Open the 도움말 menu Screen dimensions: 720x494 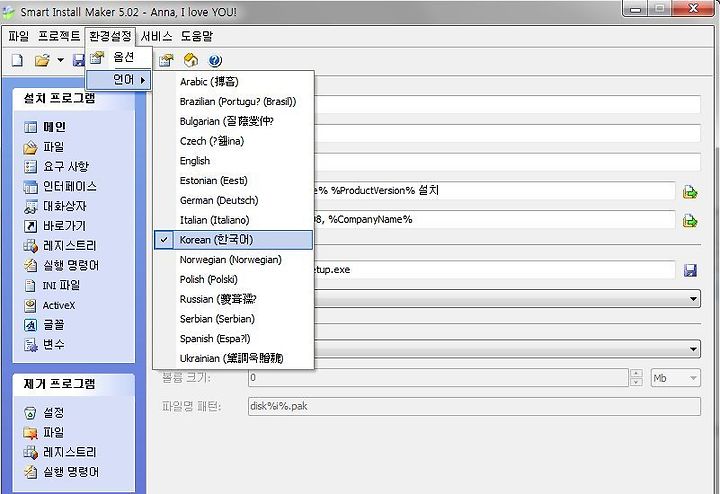pos(197,36)
